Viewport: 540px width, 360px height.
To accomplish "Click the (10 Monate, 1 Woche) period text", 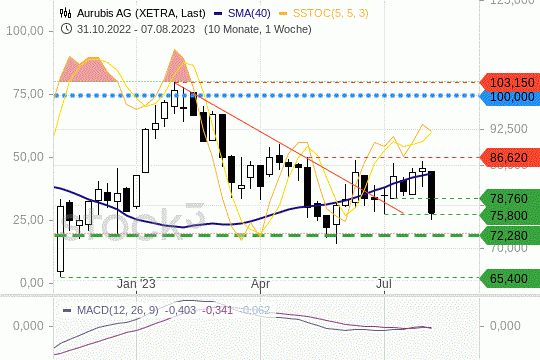I will point(258,29).
